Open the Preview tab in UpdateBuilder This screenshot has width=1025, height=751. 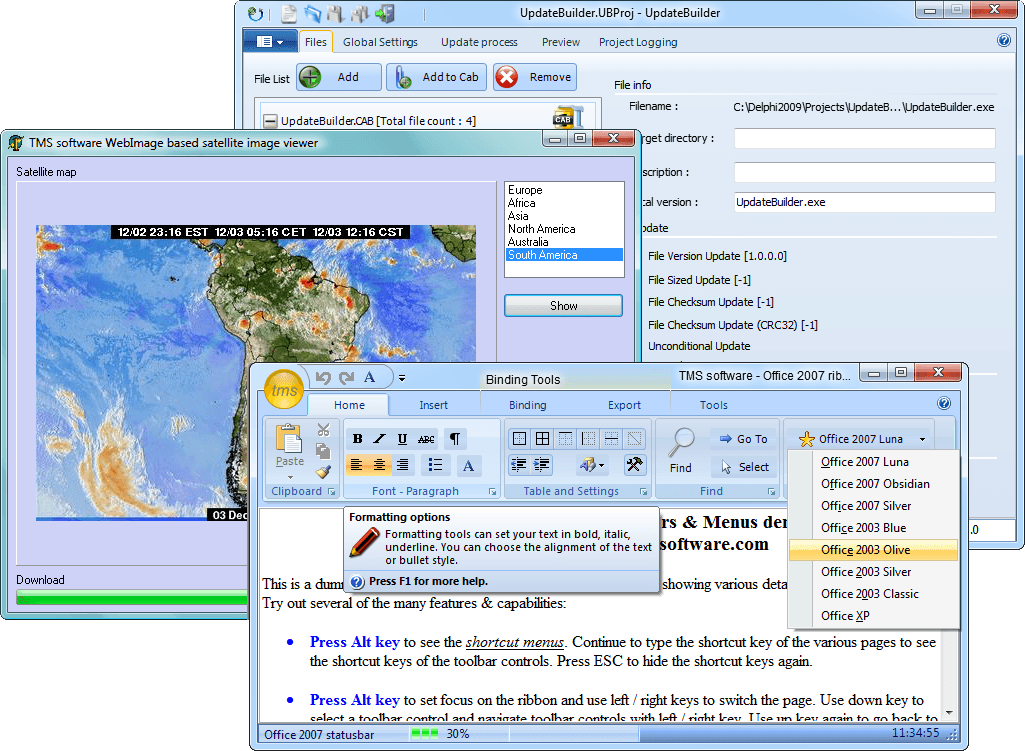coord(560,42)
